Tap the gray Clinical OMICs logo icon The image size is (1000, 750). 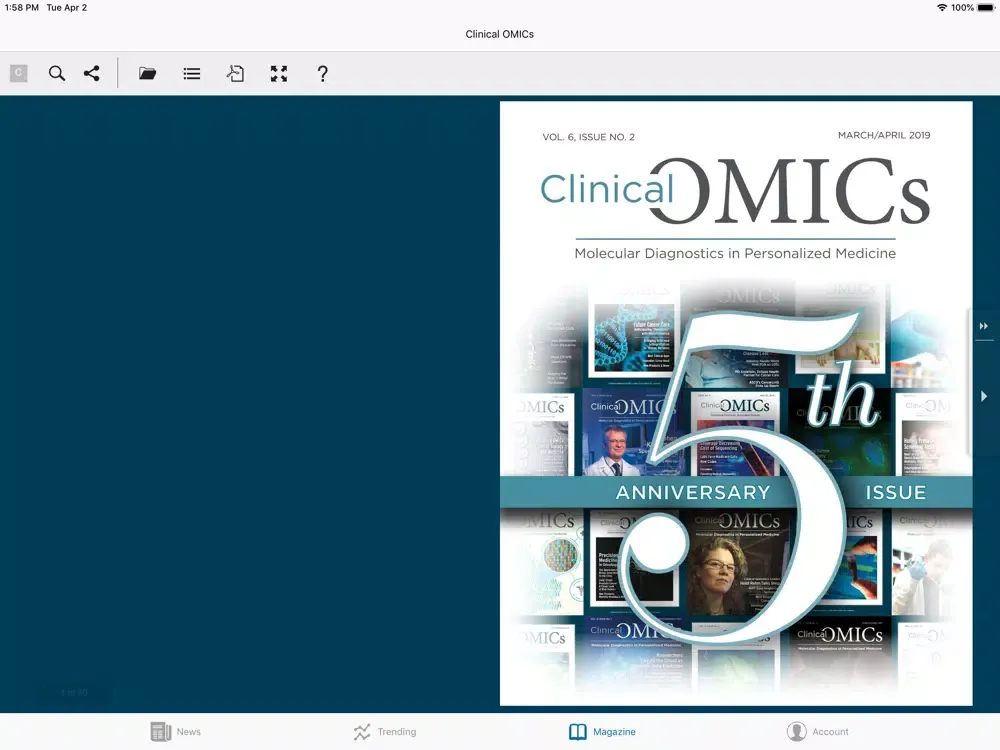coord(18,73)
